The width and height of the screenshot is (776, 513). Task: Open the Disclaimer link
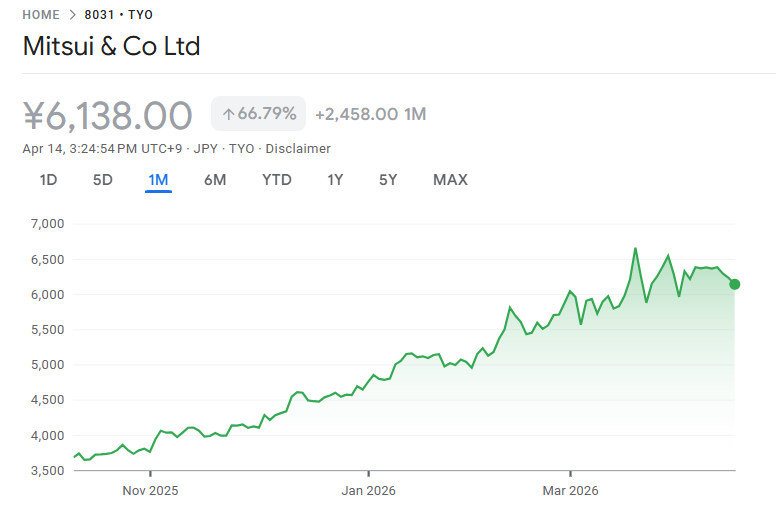[x=297, y=148]
